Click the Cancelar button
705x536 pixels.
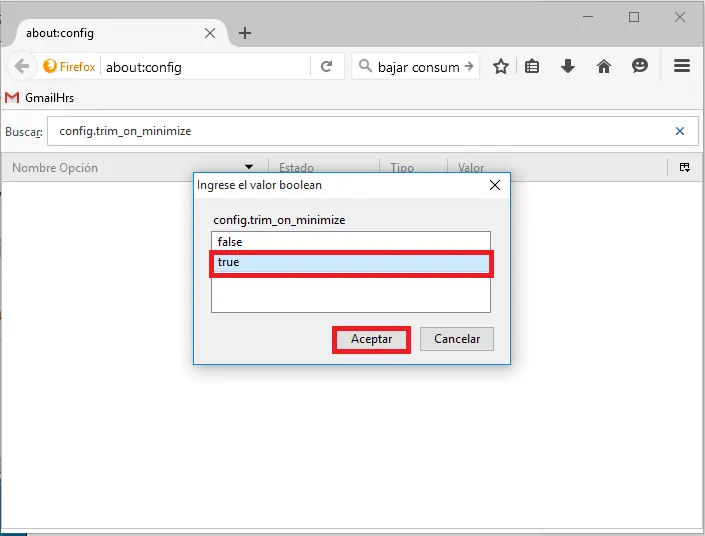pos(457,339)
